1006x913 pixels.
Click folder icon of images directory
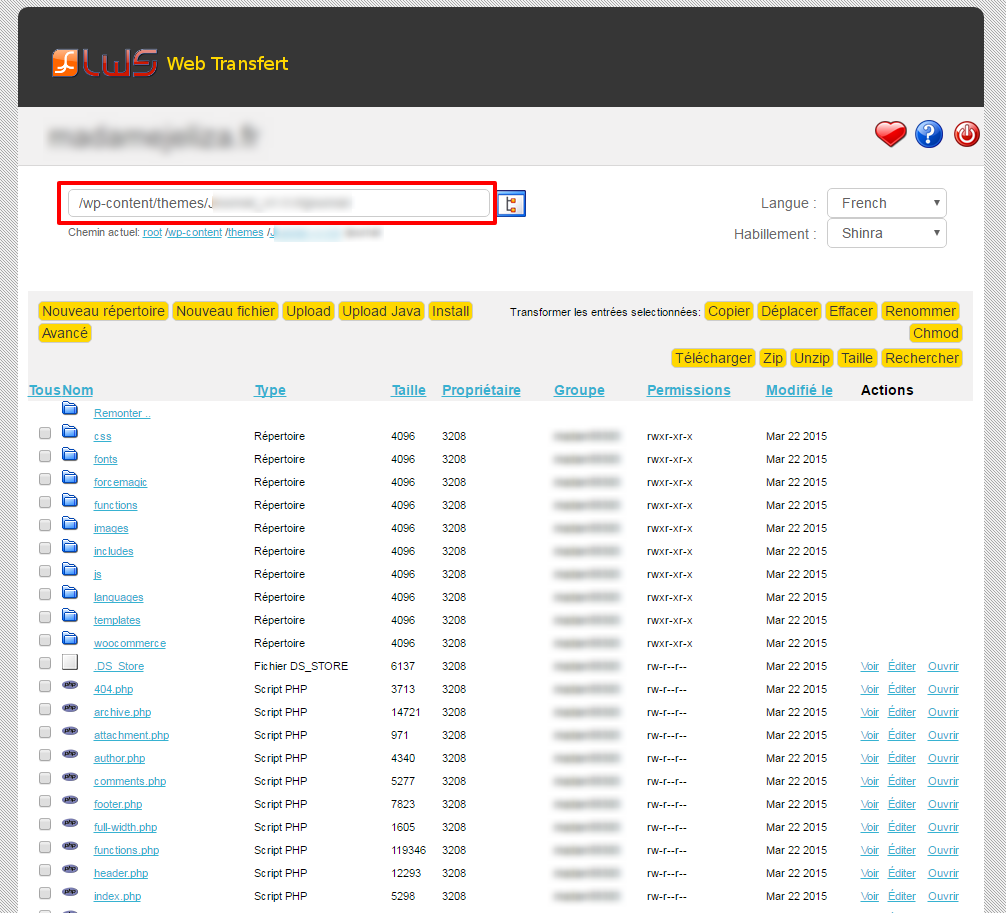70,524
